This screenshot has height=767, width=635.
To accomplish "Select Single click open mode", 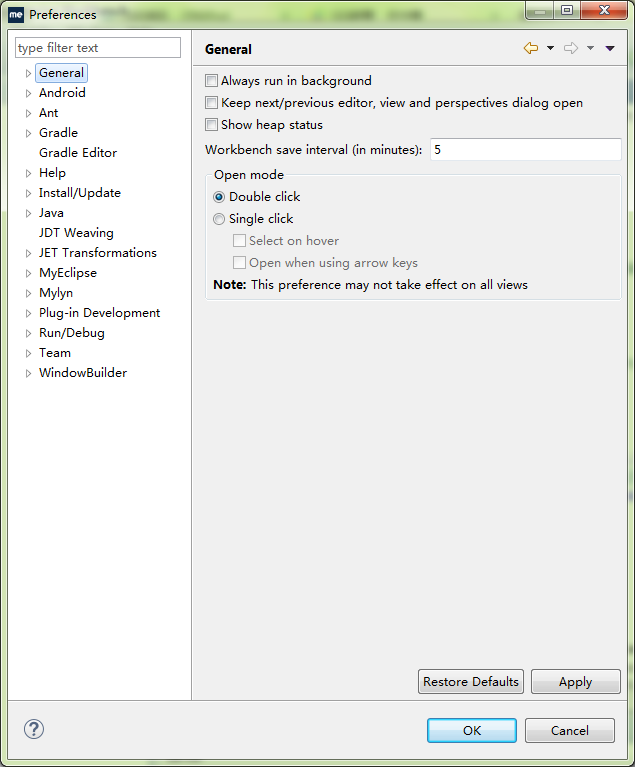I will 219,219.
